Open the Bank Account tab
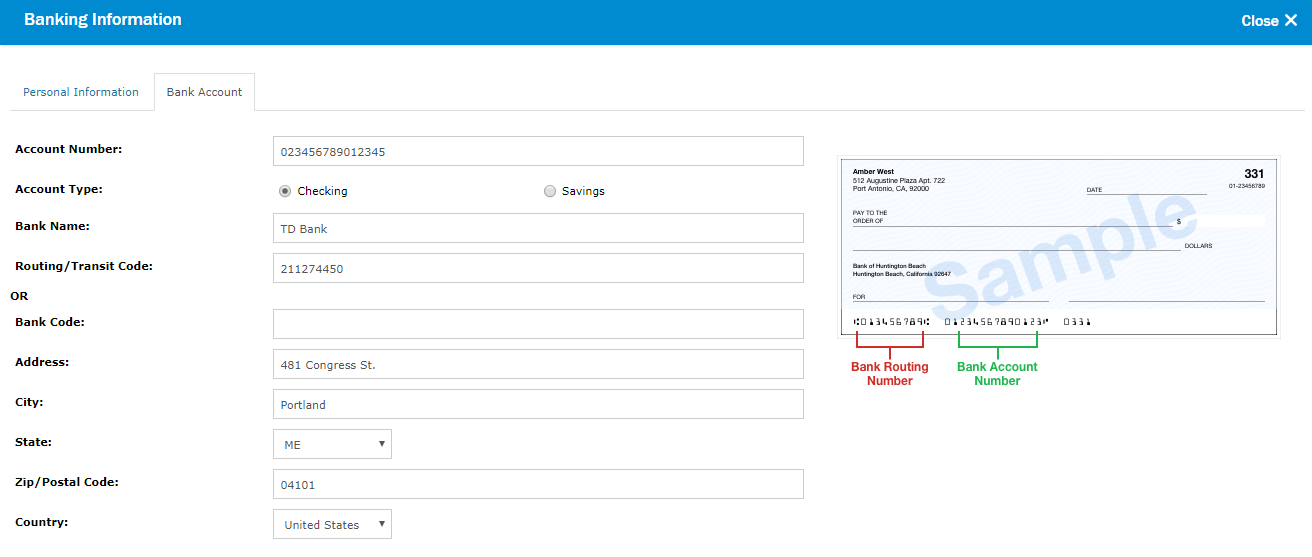 (204, 92)
